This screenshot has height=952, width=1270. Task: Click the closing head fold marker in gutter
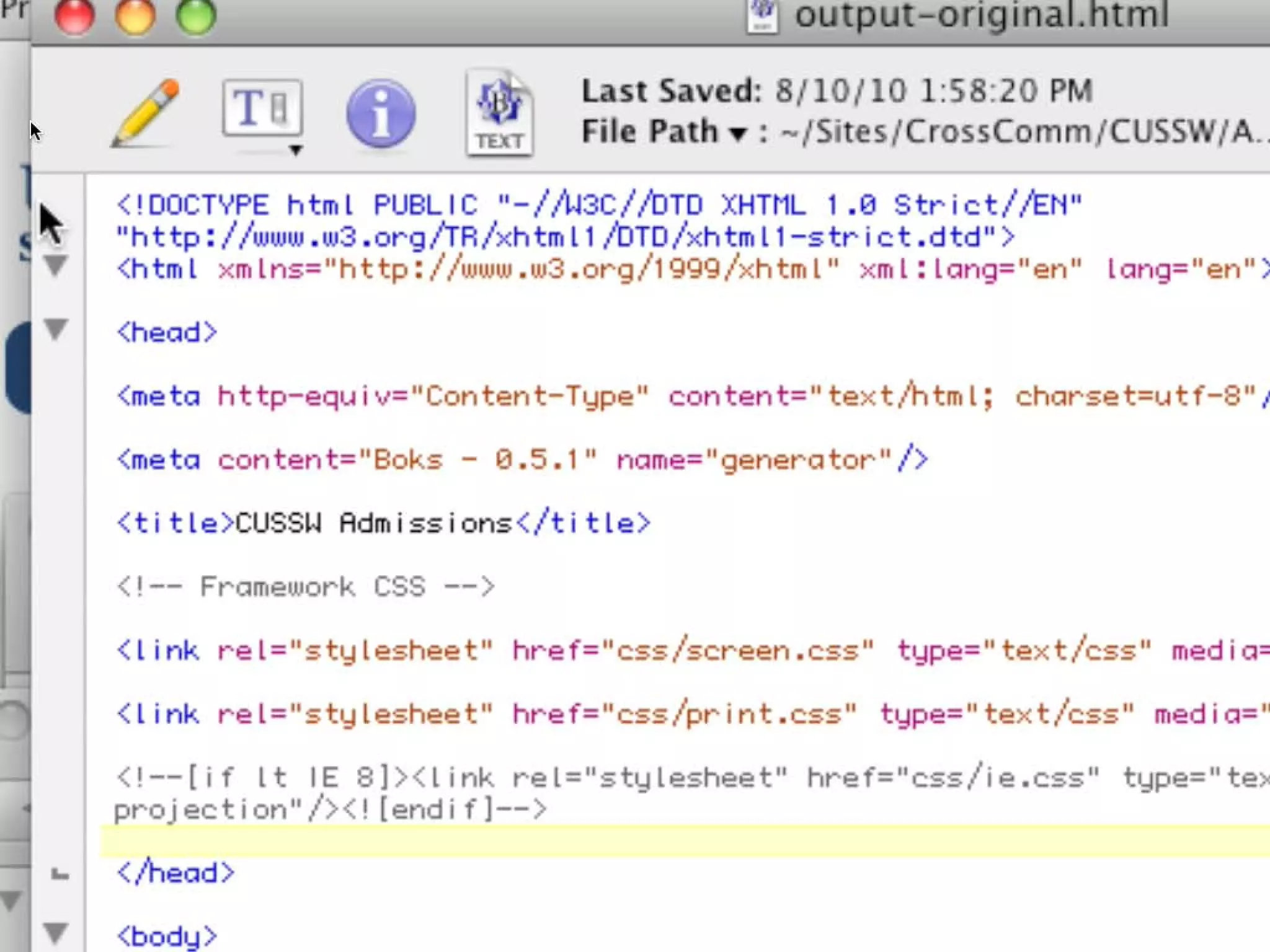[x=60, y=874]
